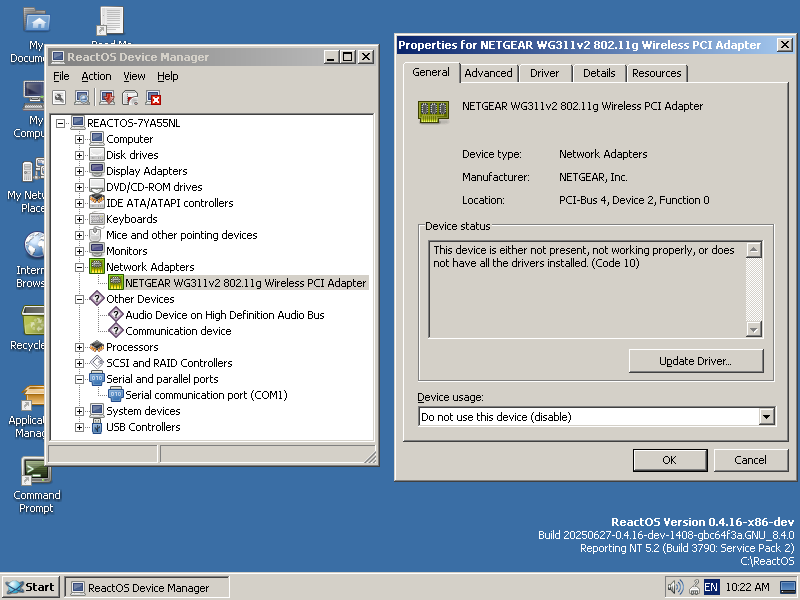Collapse the Other Devices node
The height and width of the screenshot is (600, 800).
click(79, 299)
